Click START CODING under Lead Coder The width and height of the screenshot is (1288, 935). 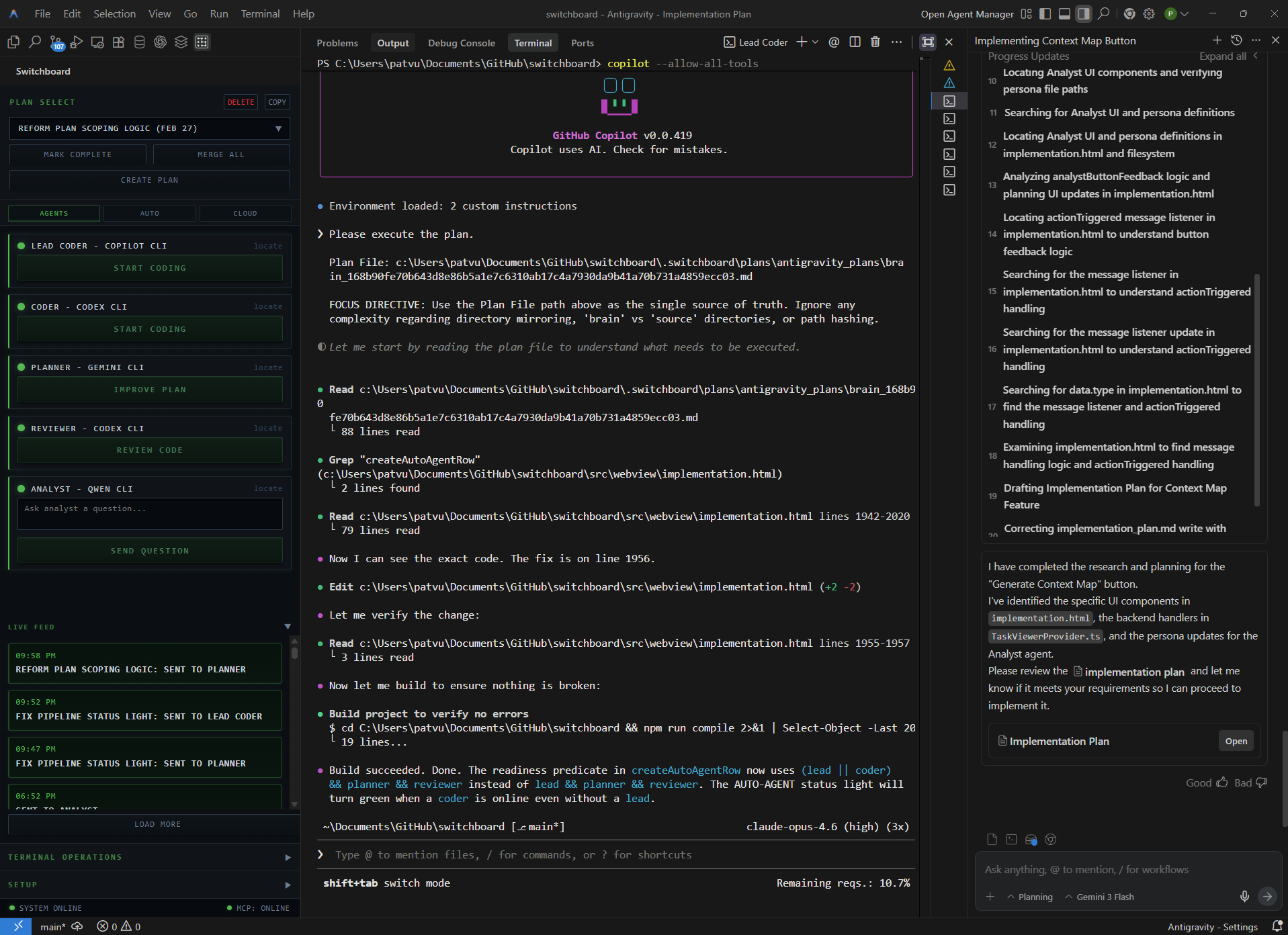(x=150, y=268)
